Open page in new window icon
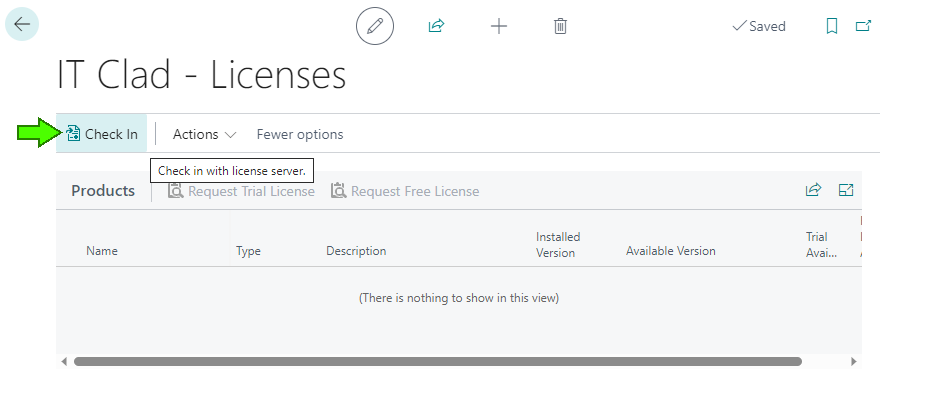Screen dimensions: 925x397 (x=864, y=26)
